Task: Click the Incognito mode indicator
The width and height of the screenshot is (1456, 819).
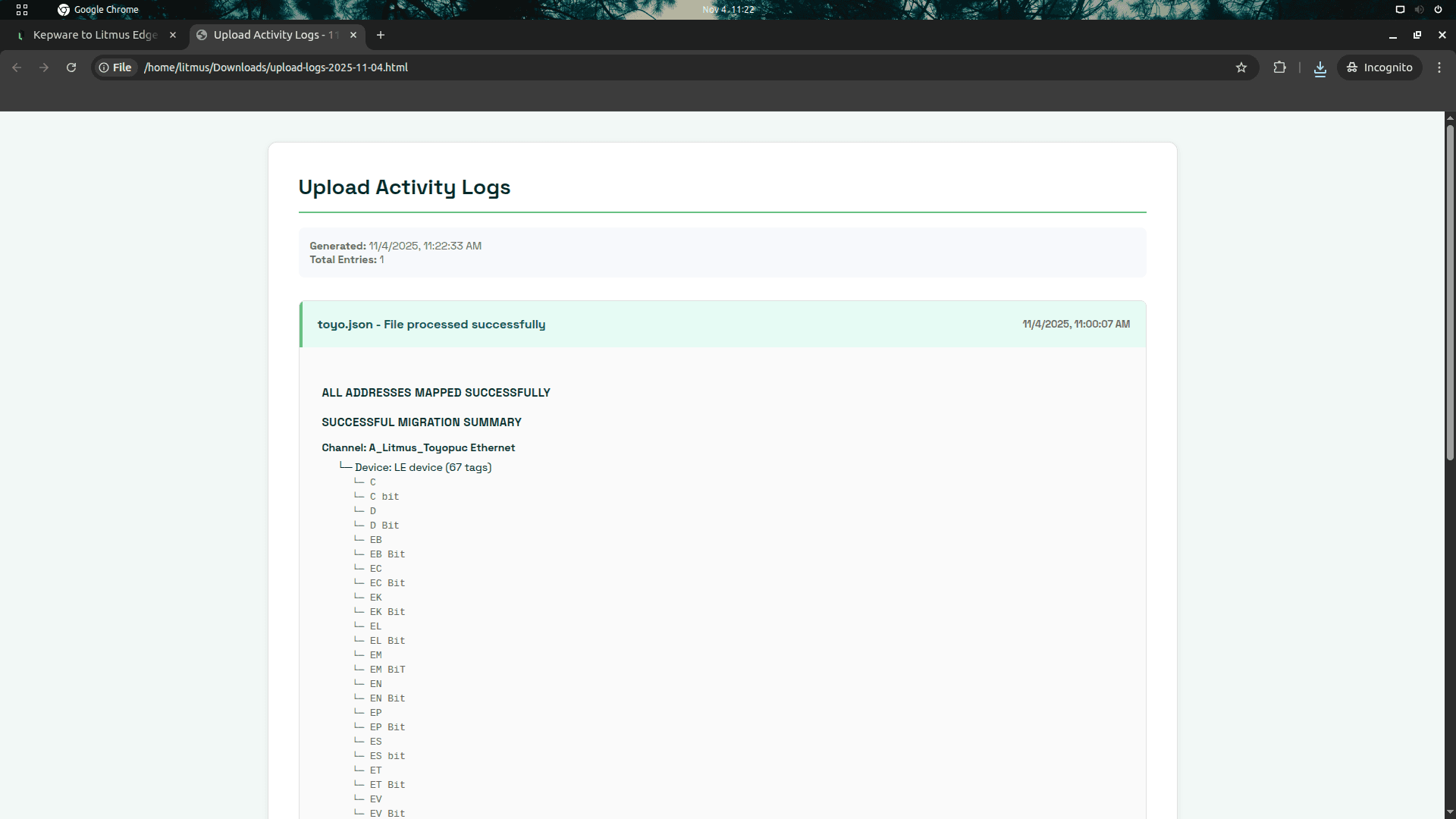Action: 1379,67
